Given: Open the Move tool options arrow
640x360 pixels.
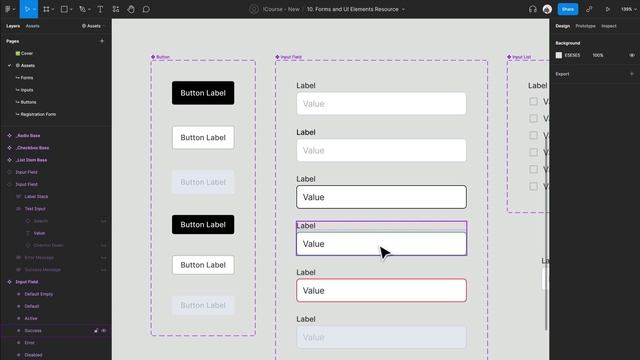Looking at the screenshot, I should (34, 9).
